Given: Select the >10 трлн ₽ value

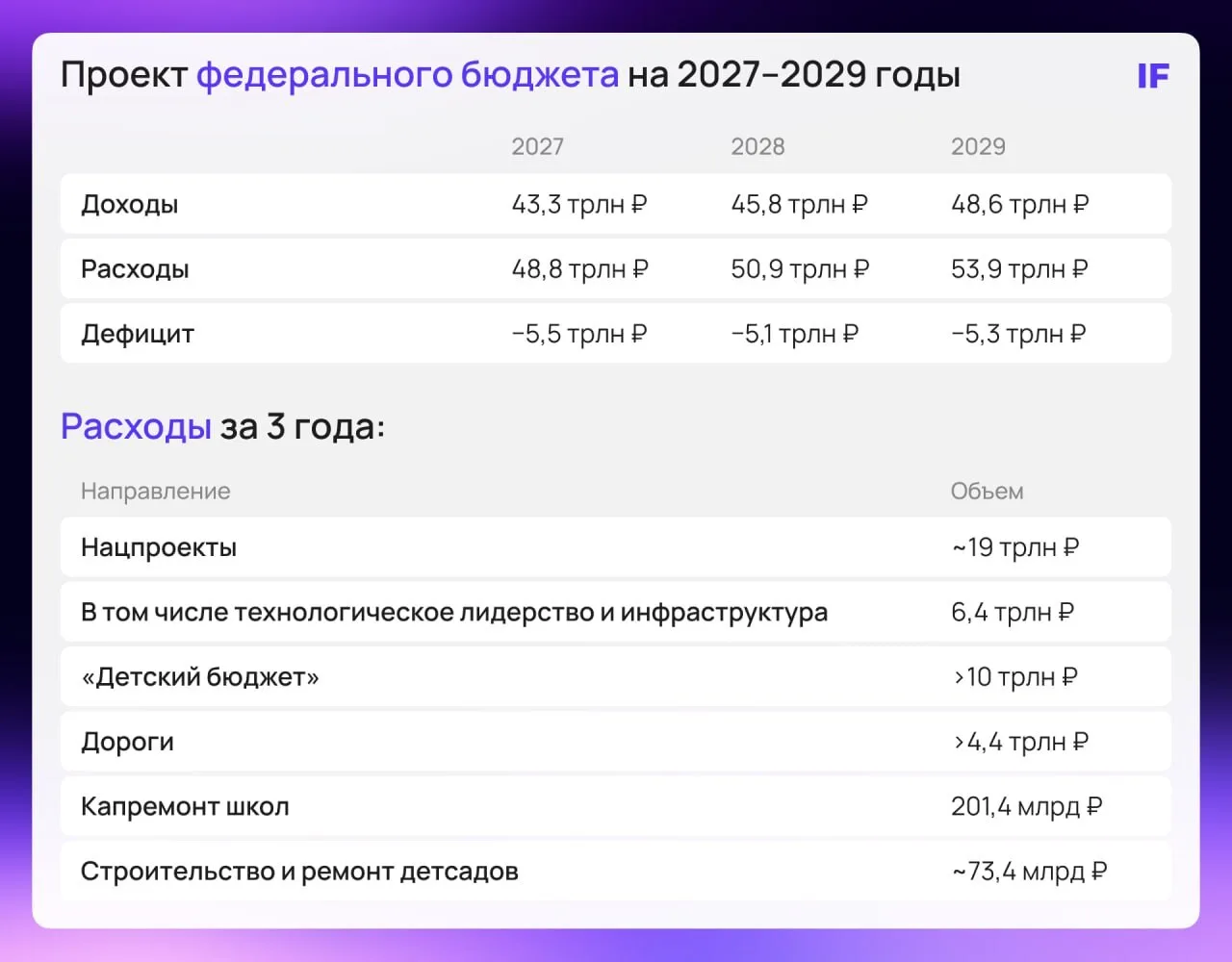Looking at the screenshot, I should pos(1015,677).
